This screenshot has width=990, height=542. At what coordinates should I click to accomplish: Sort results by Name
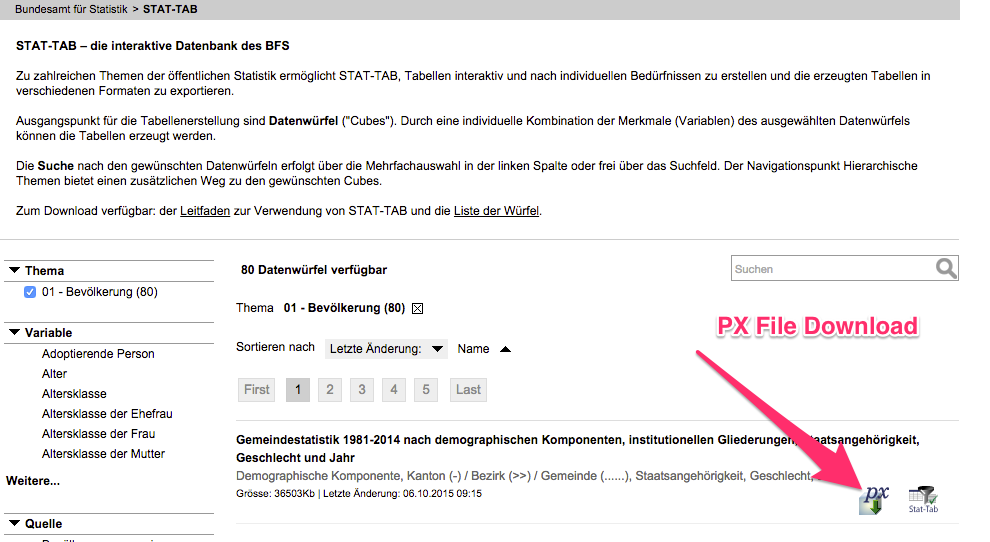pyautogui.click(x=474, y=349)
